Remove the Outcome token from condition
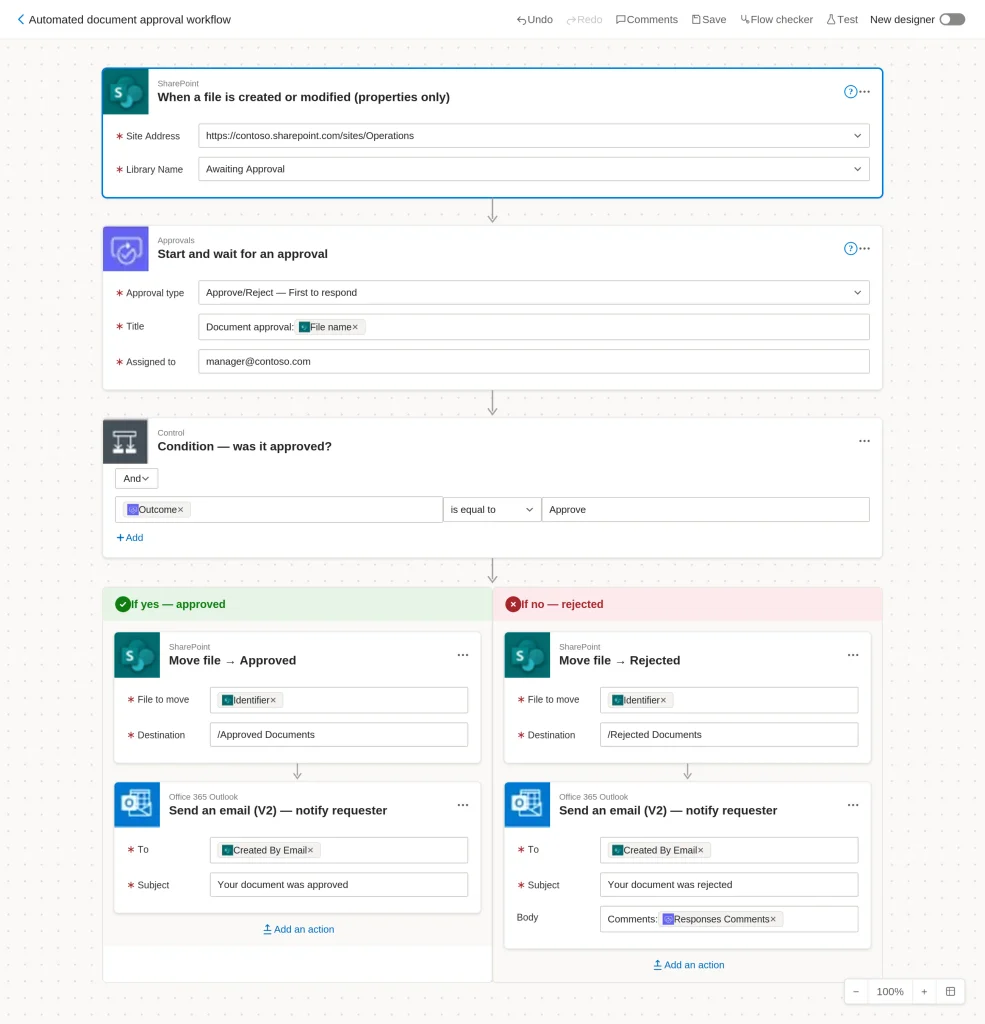The width and height of the screenshot is (985, 1024). (x=180, y=510)
